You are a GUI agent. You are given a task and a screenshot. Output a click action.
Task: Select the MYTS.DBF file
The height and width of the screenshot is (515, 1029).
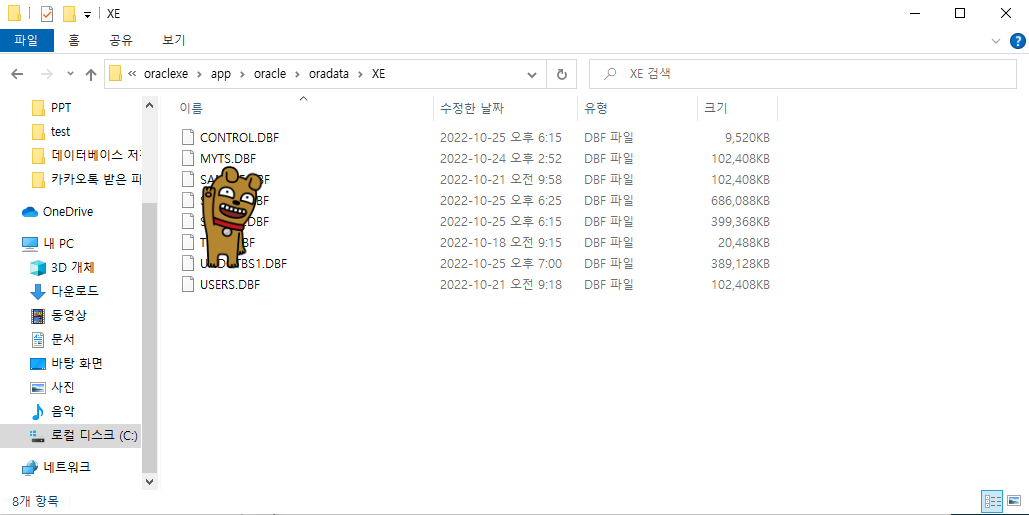(x=228, y=159)
